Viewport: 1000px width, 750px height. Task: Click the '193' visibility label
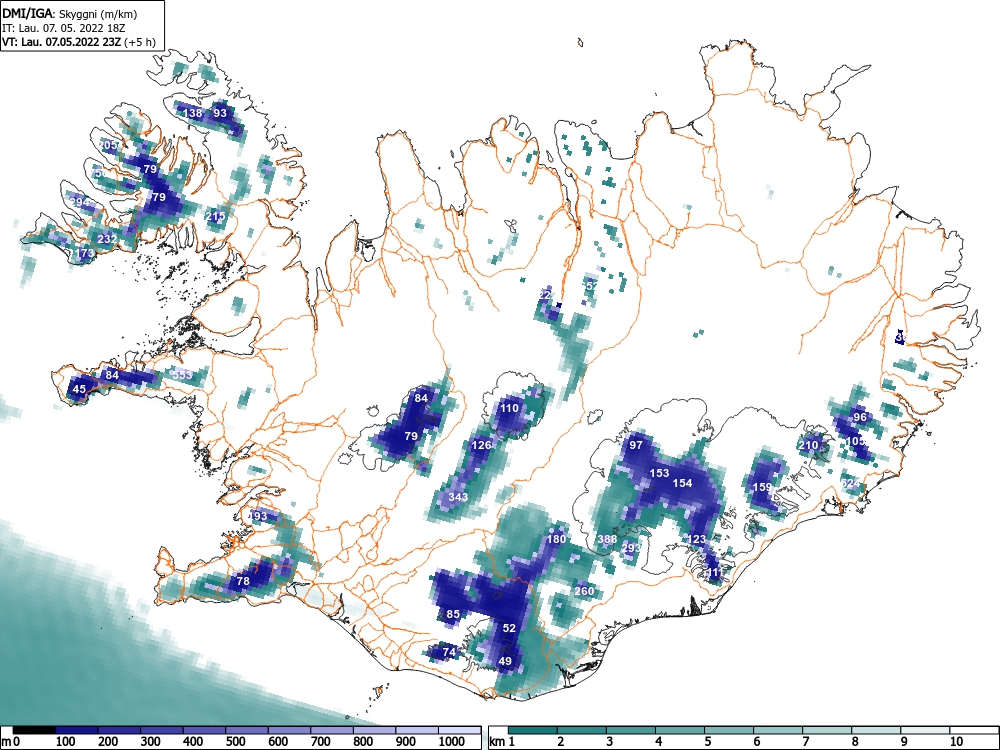tap(258, 517)
